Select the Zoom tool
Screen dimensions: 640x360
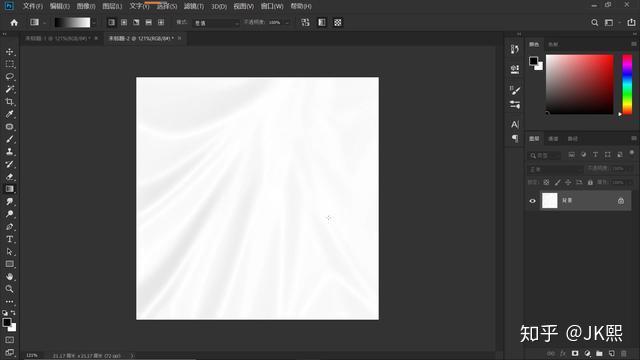(9, 289)
